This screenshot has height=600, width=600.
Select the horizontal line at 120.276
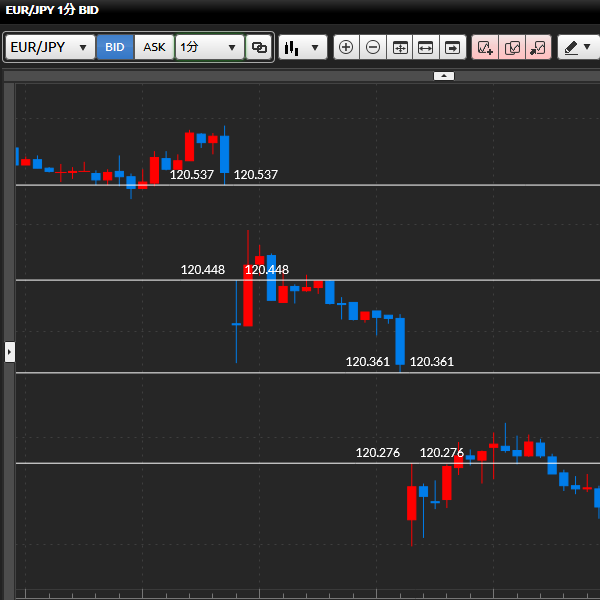(308, 463)
